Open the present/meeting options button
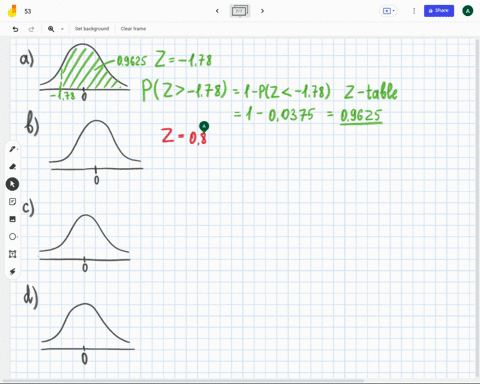The image size is (480, 384). (389, 11)
